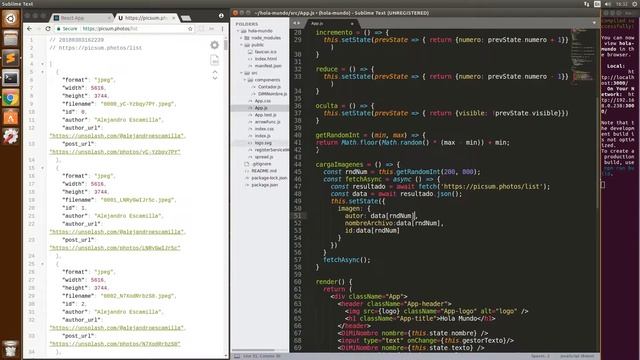This screenshot has width=640, height=360.
Task: Collapse components folder in sidebar
Action: point(245,80)
